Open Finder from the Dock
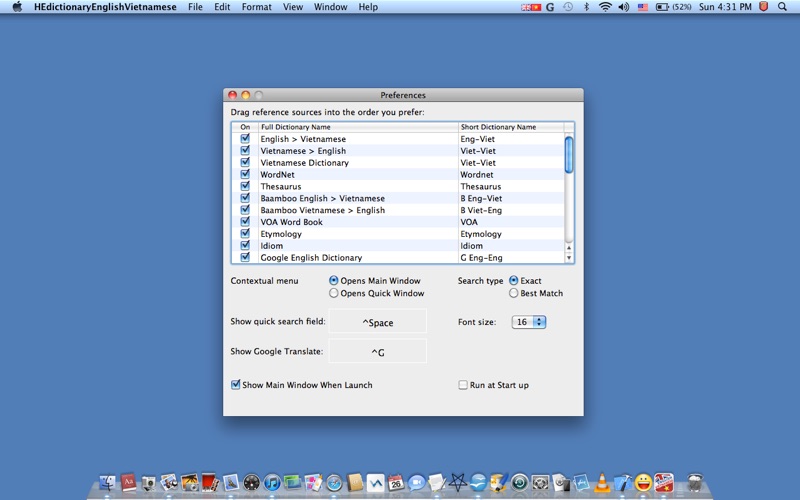This screenshot has height=500, width=800. tap(108, 482)
